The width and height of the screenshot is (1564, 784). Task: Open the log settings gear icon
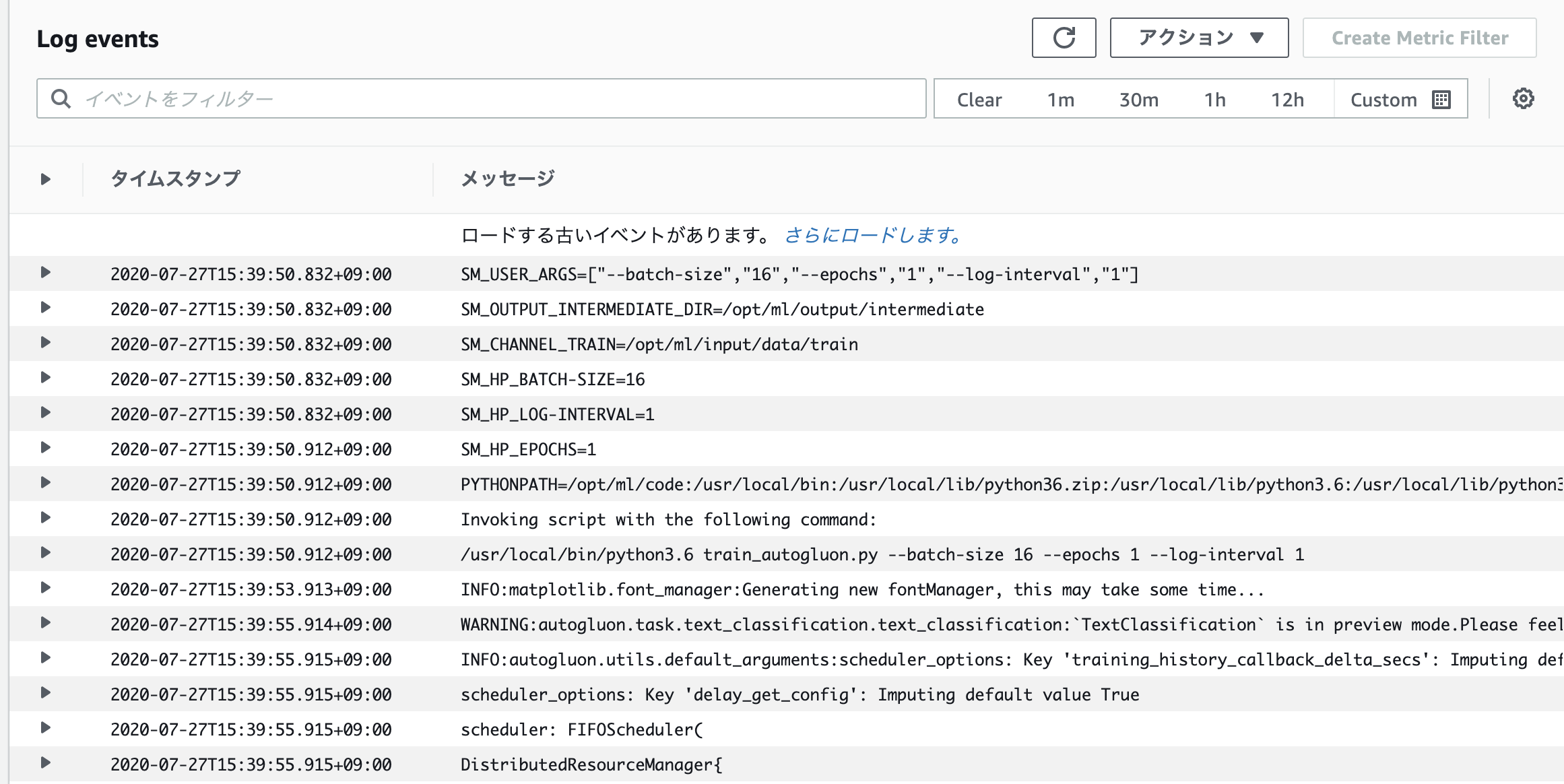click(x=1523, y=99)
